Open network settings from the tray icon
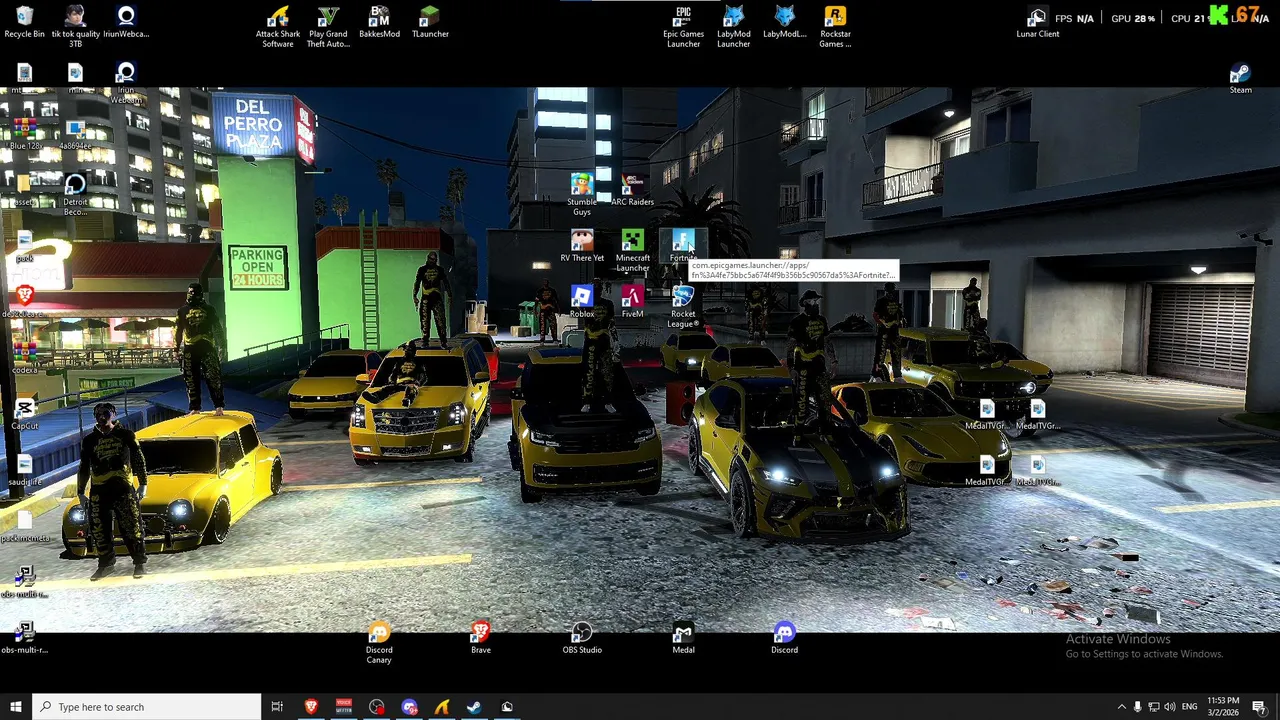This screenshot has height=720, width=1280. tap(1154, 707)
